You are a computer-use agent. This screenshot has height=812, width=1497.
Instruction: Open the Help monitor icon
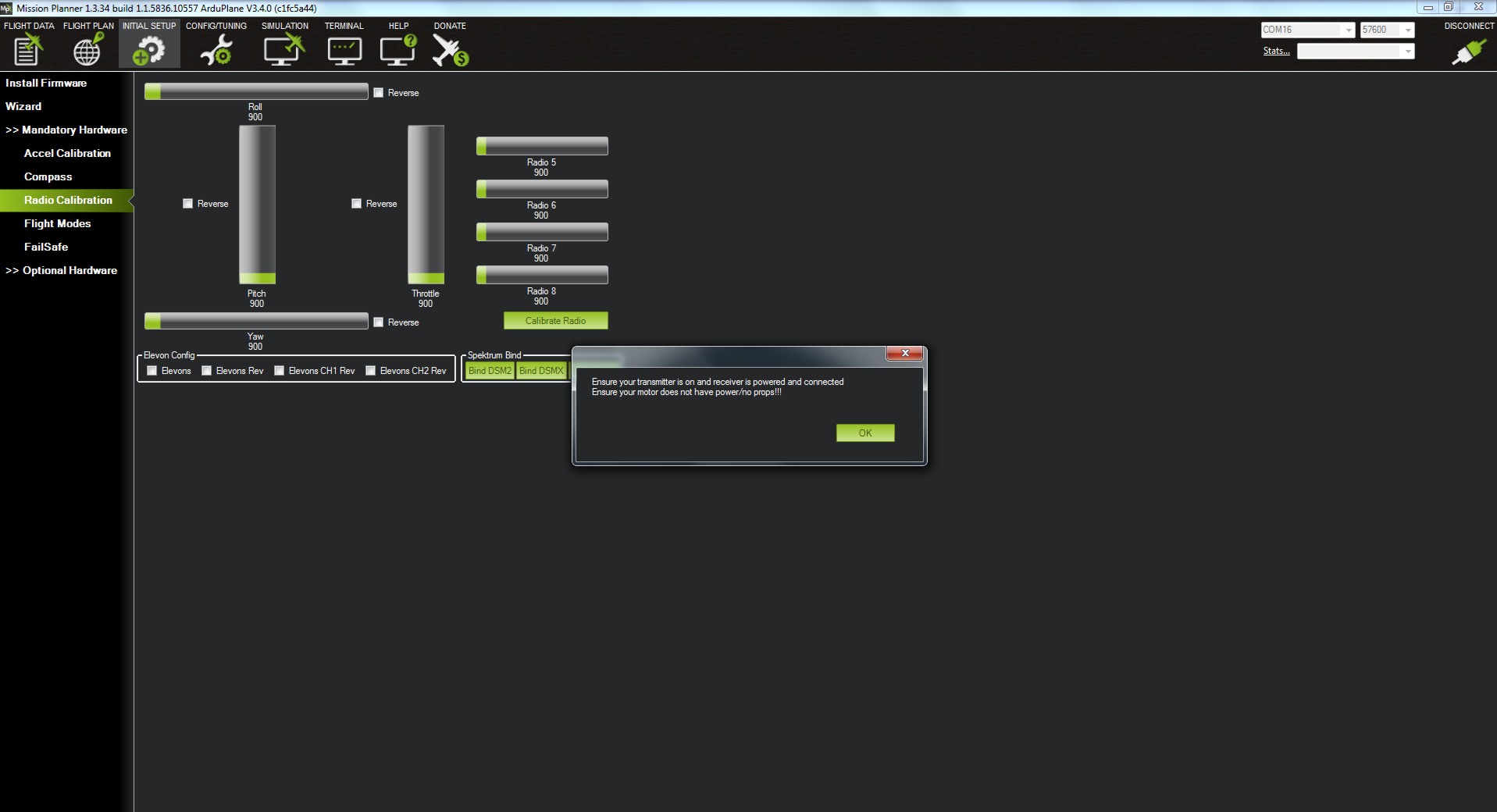tap(397, 51)
